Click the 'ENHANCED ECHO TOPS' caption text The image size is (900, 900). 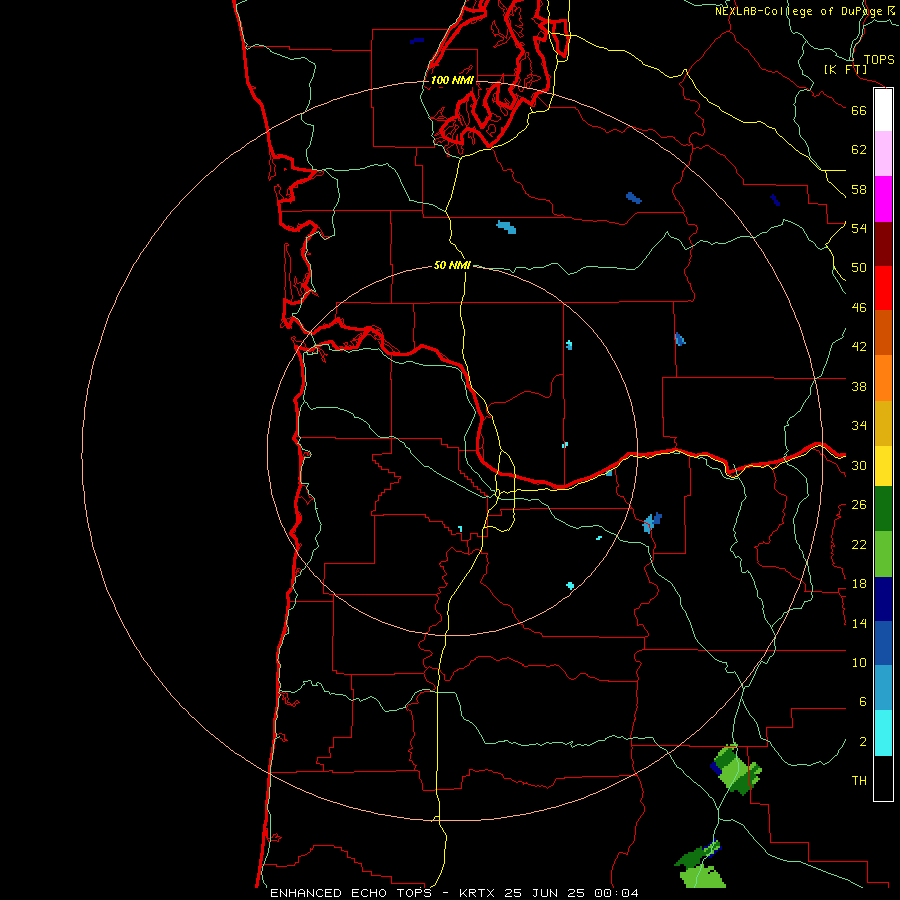click(351, 893)
